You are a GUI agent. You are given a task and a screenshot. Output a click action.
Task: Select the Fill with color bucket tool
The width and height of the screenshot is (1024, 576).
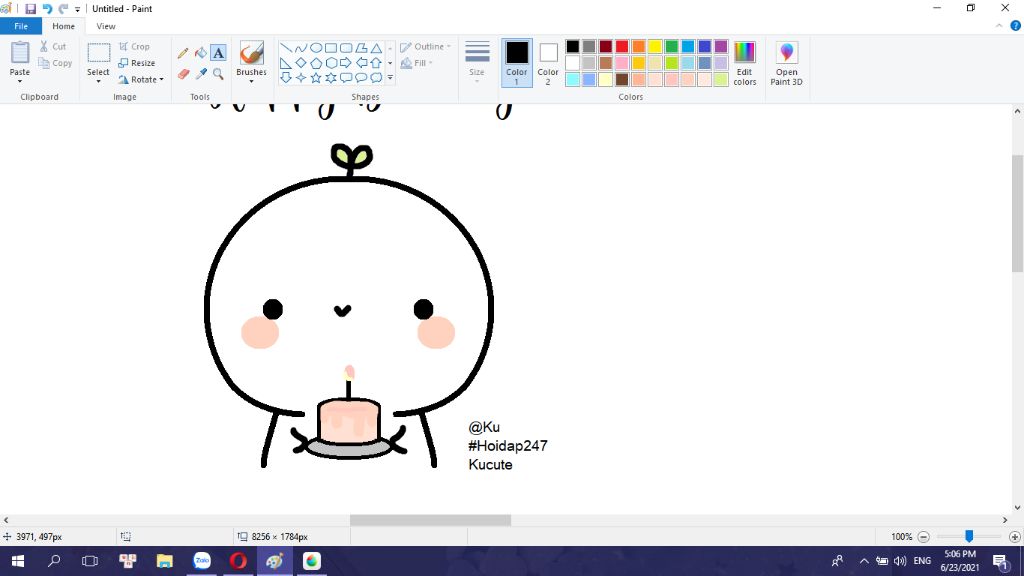pos(200,53)
